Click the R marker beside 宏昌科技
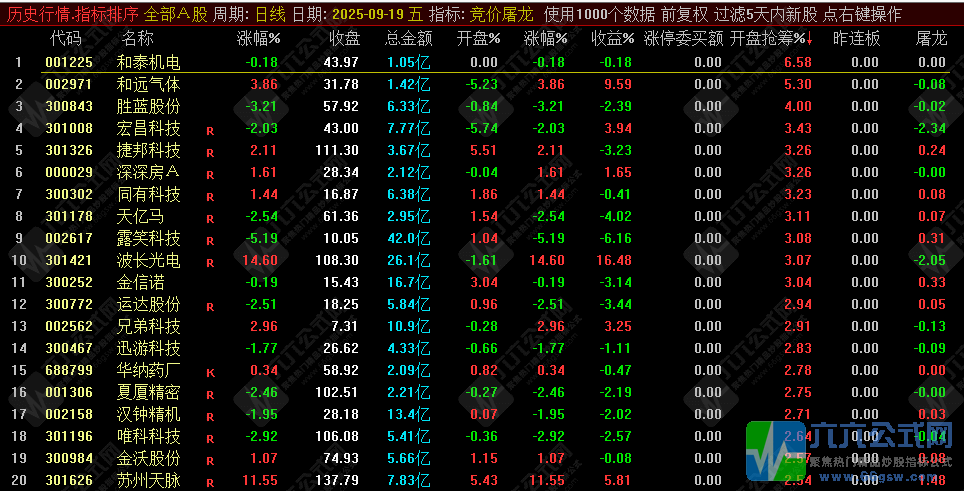 (210, 129)
